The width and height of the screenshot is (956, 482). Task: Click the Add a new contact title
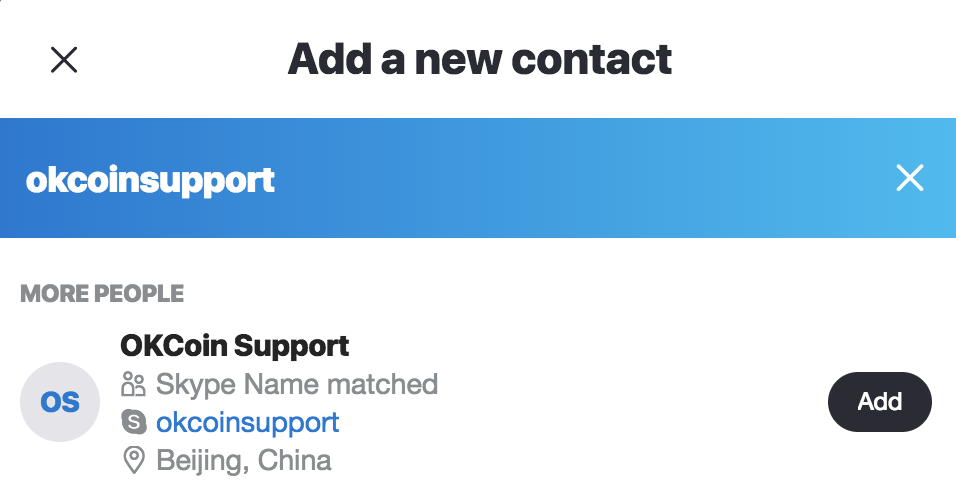pyautogui.click(x=479, y=59)
